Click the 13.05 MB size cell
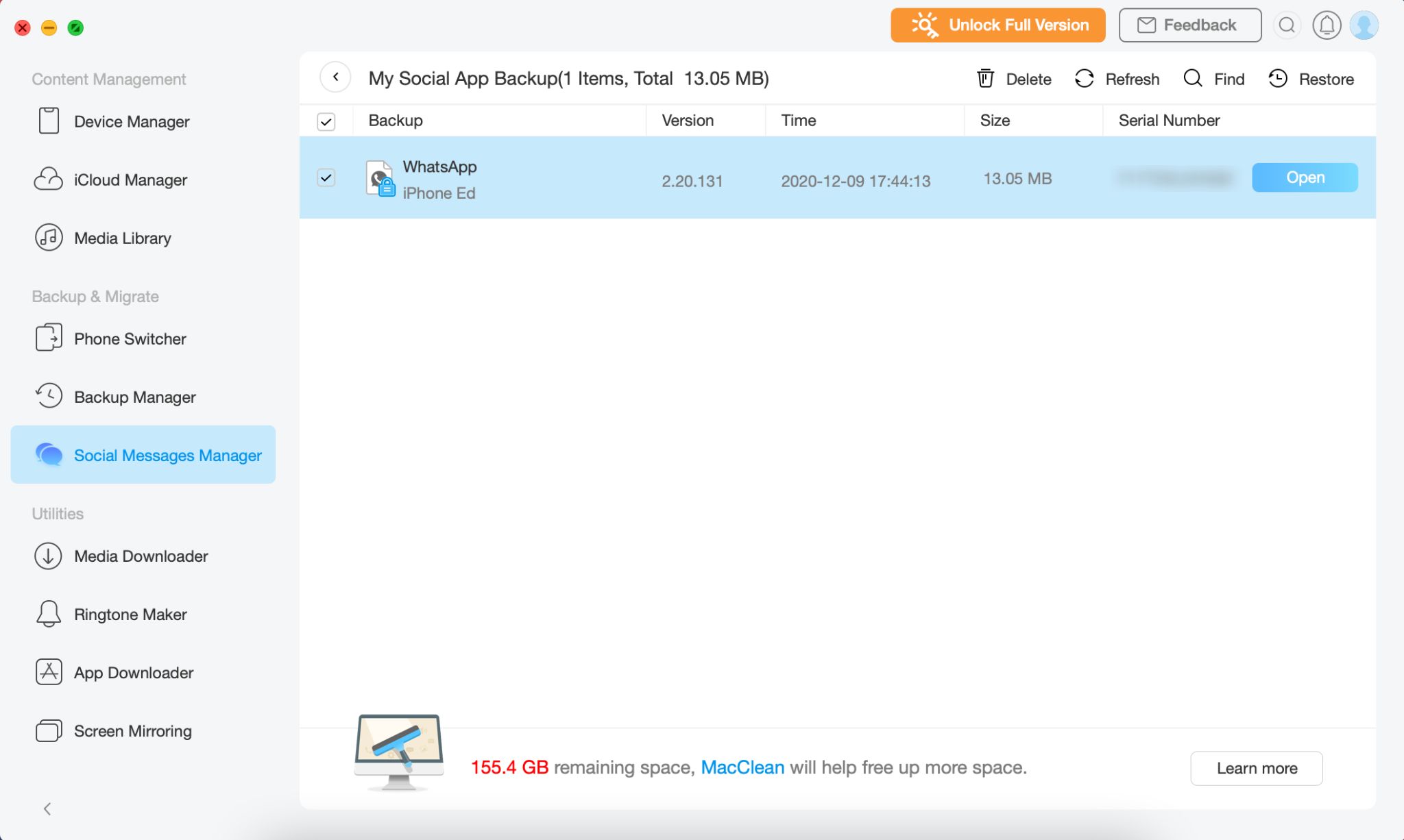This screenshot has height=840, width=1404. click(1017, 178)
